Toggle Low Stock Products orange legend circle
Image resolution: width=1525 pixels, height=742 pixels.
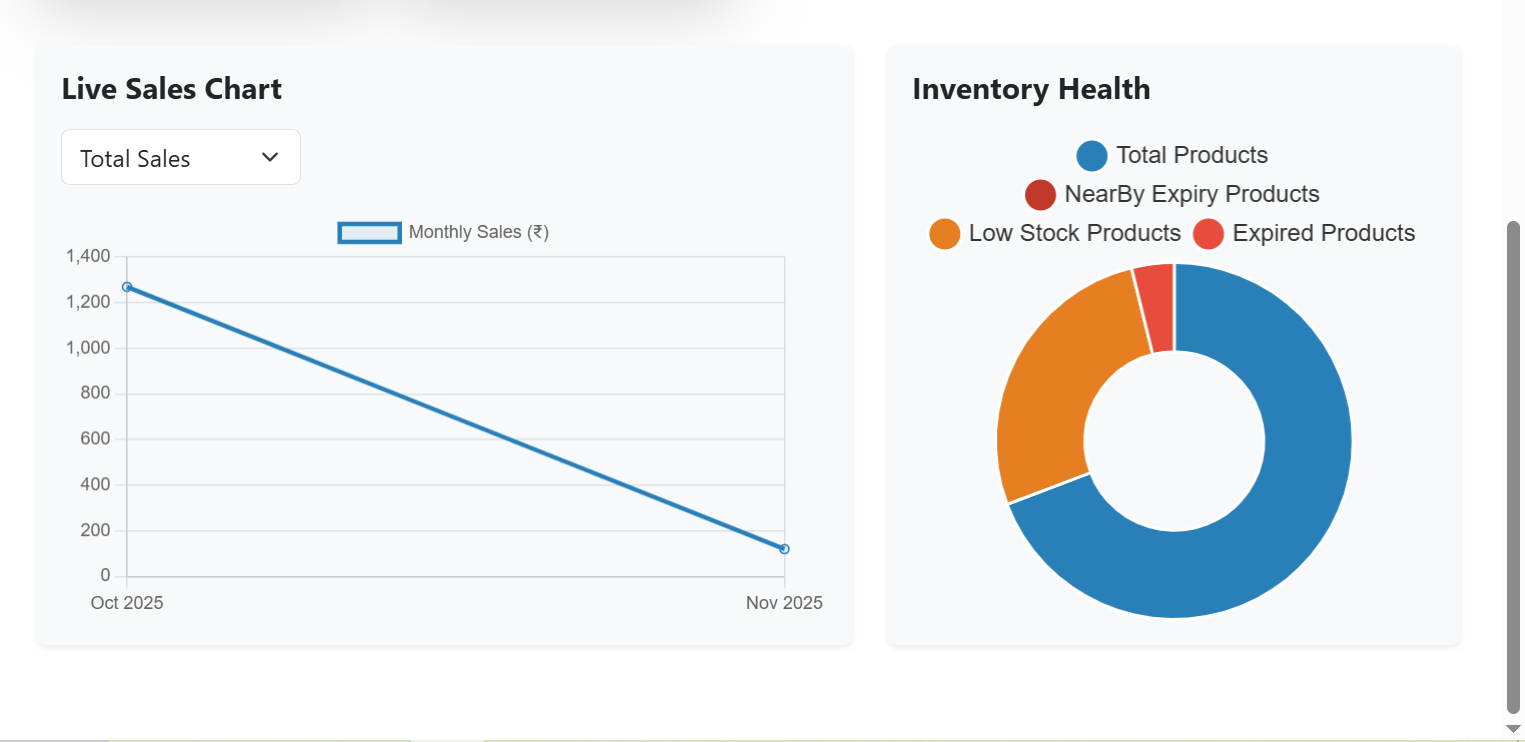[x=944, y=234]
